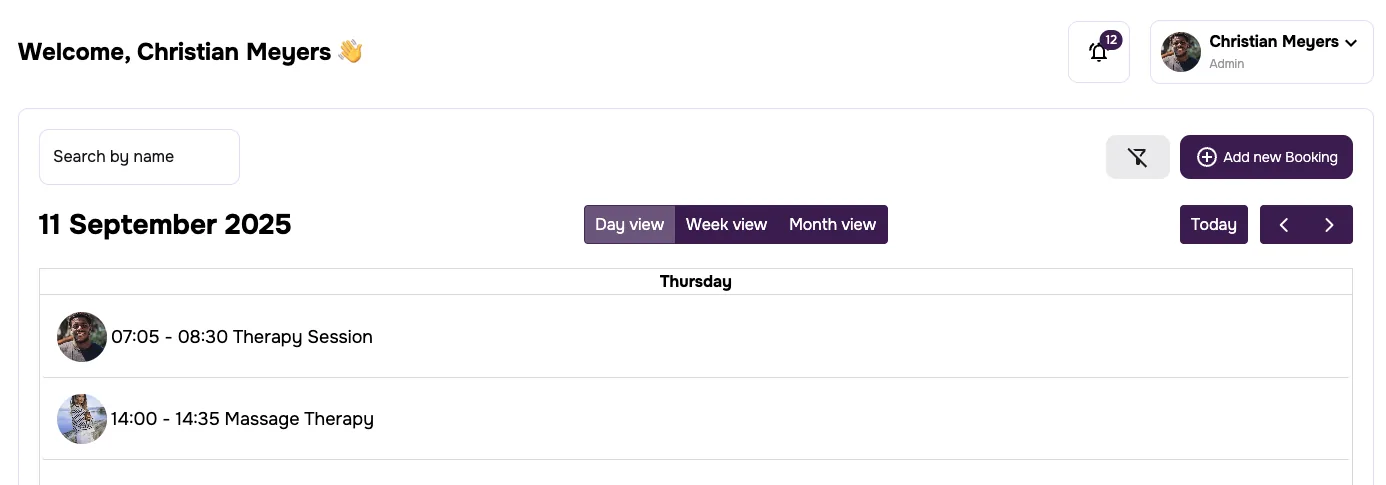Click the avatar beside the Massage Therapy booking
The image size is (1386, 485).
(x=82, y=419)
